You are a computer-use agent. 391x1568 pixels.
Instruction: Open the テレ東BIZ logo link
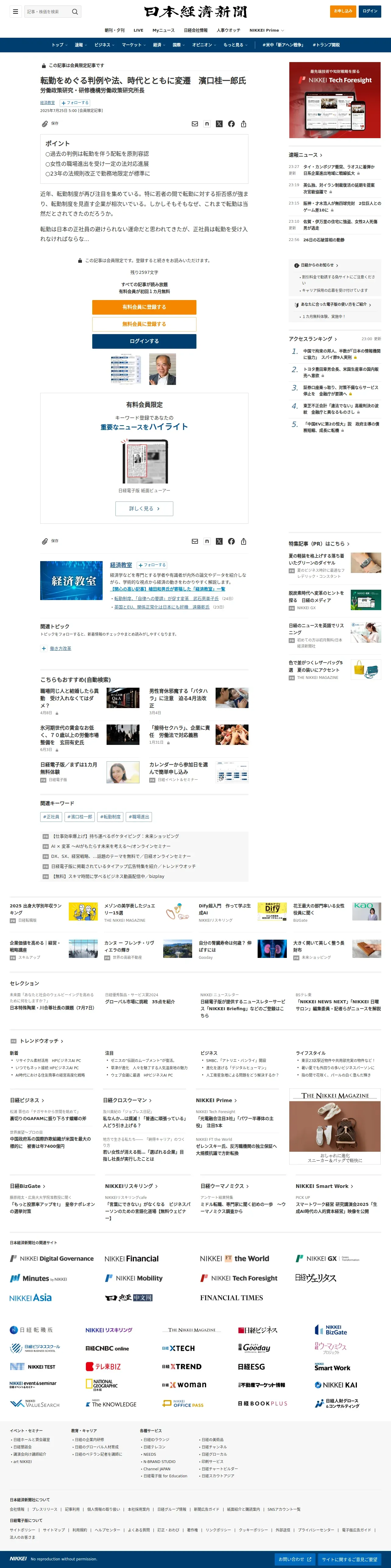tap(103, 1366)
